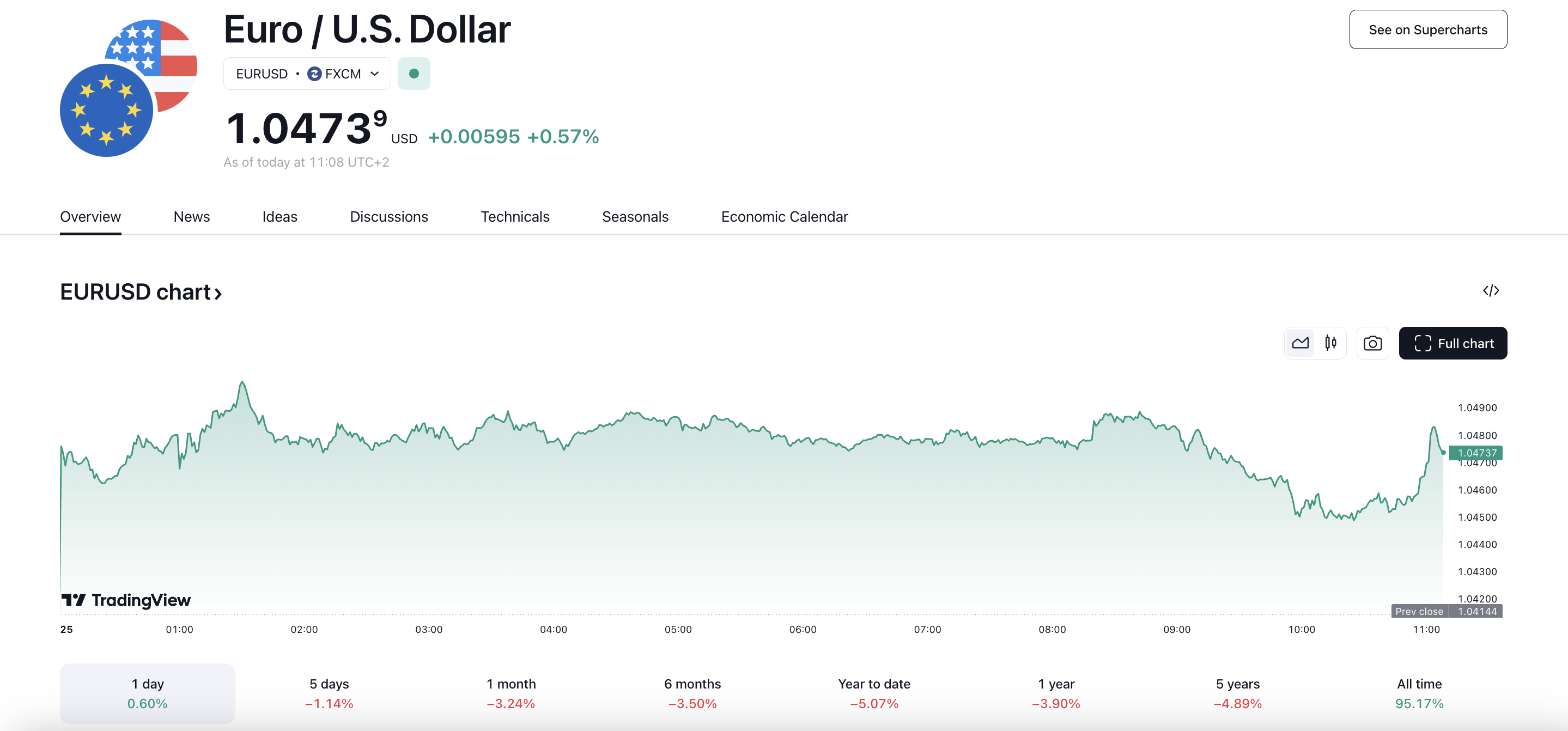Select the 1 day range
Viewport: 1568px width, 731px height.
147,693
